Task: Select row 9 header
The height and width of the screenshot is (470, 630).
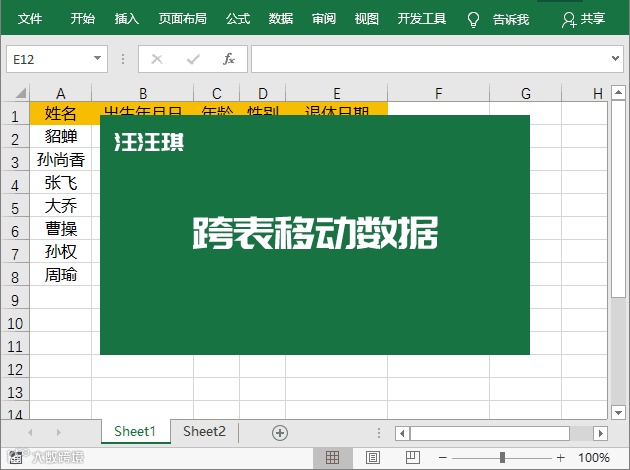Action: tap(15, 300)
